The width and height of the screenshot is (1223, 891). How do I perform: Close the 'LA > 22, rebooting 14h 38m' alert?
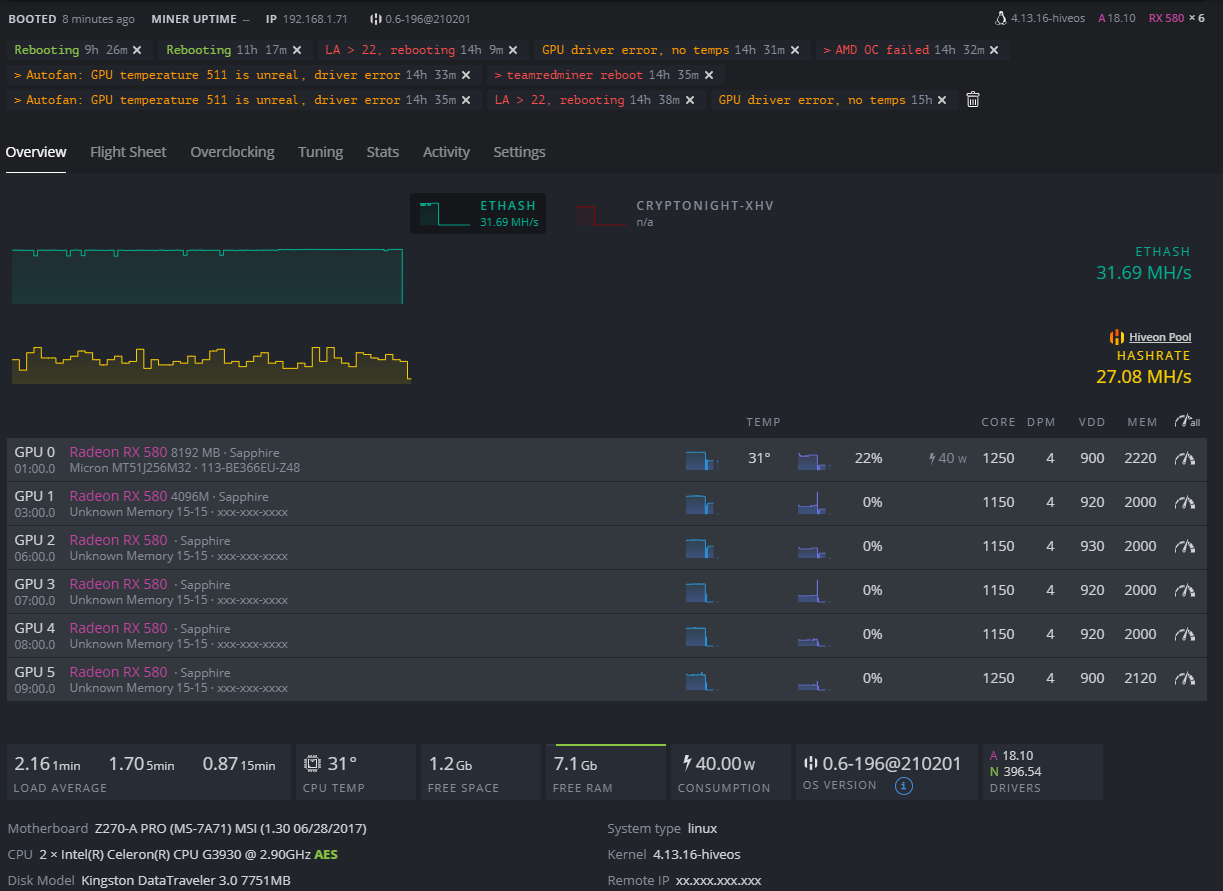coord(690,100)
